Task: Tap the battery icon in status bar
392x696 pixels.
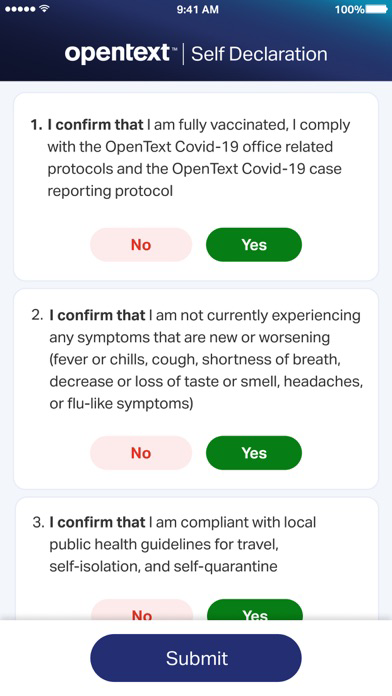Action: (376, 9)
